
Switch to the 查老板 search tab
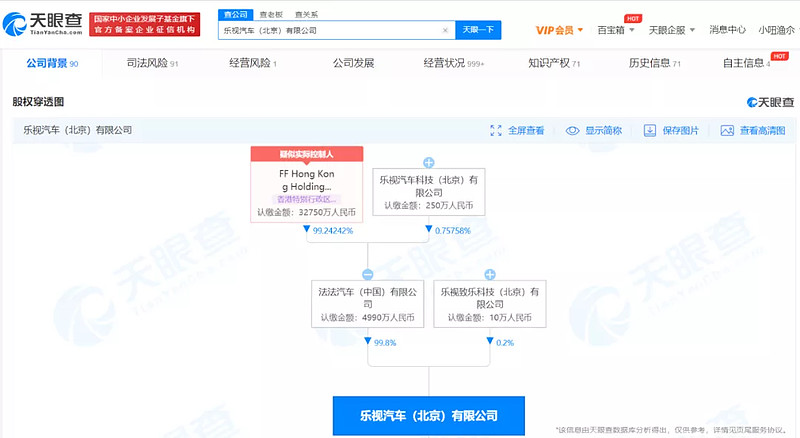click(271, 14)
